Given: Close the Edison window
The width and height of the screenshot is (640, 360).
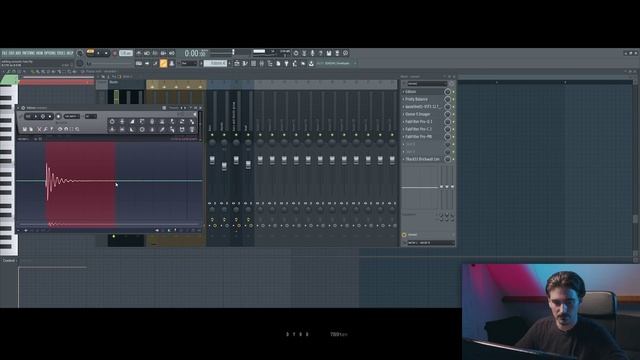Looking at the screenshot, I should [201, 108].
